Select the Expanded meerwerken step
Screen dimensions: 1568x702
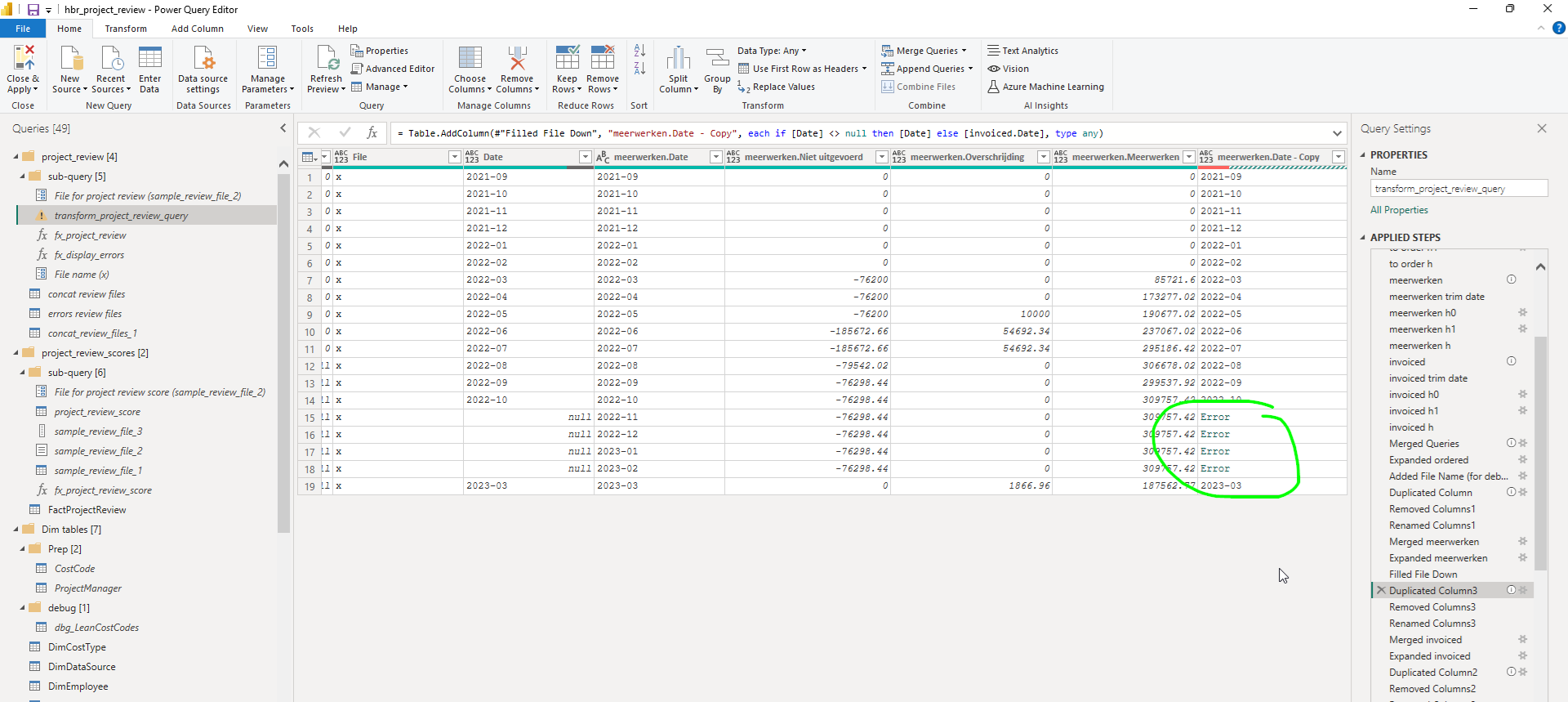[x=1437, y=557]
